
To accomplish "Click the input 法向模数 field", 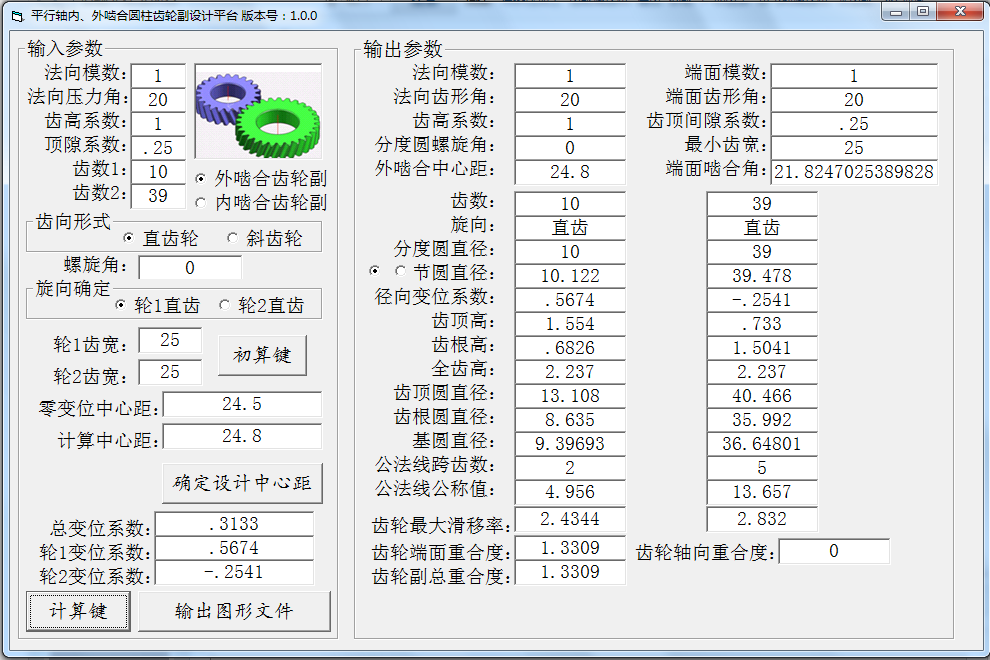I will click(158, 76).
